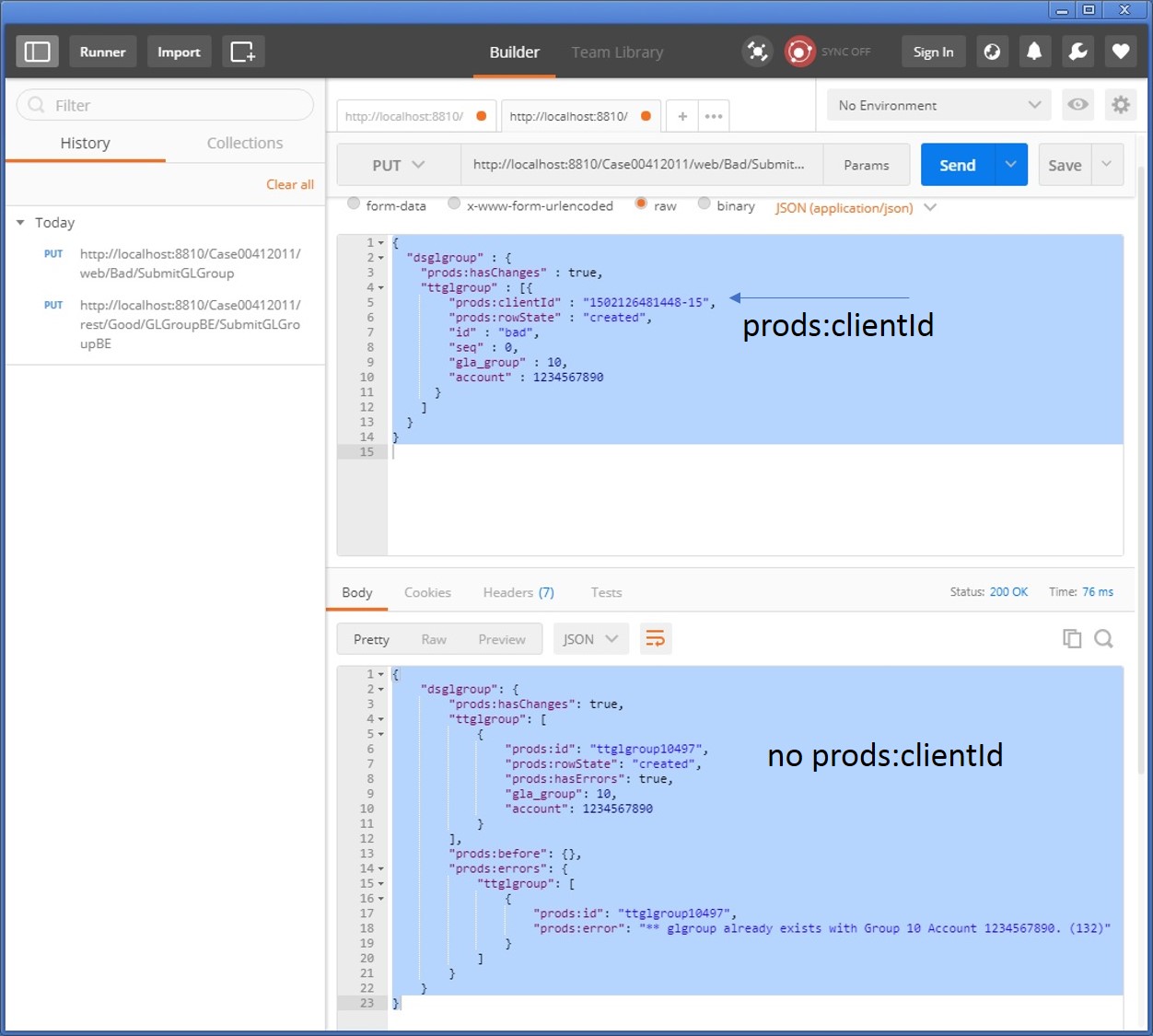Viewport: 1153px width, 1036px height.
Task: Open the response Headers tab
Action: (x=518, y=592)
